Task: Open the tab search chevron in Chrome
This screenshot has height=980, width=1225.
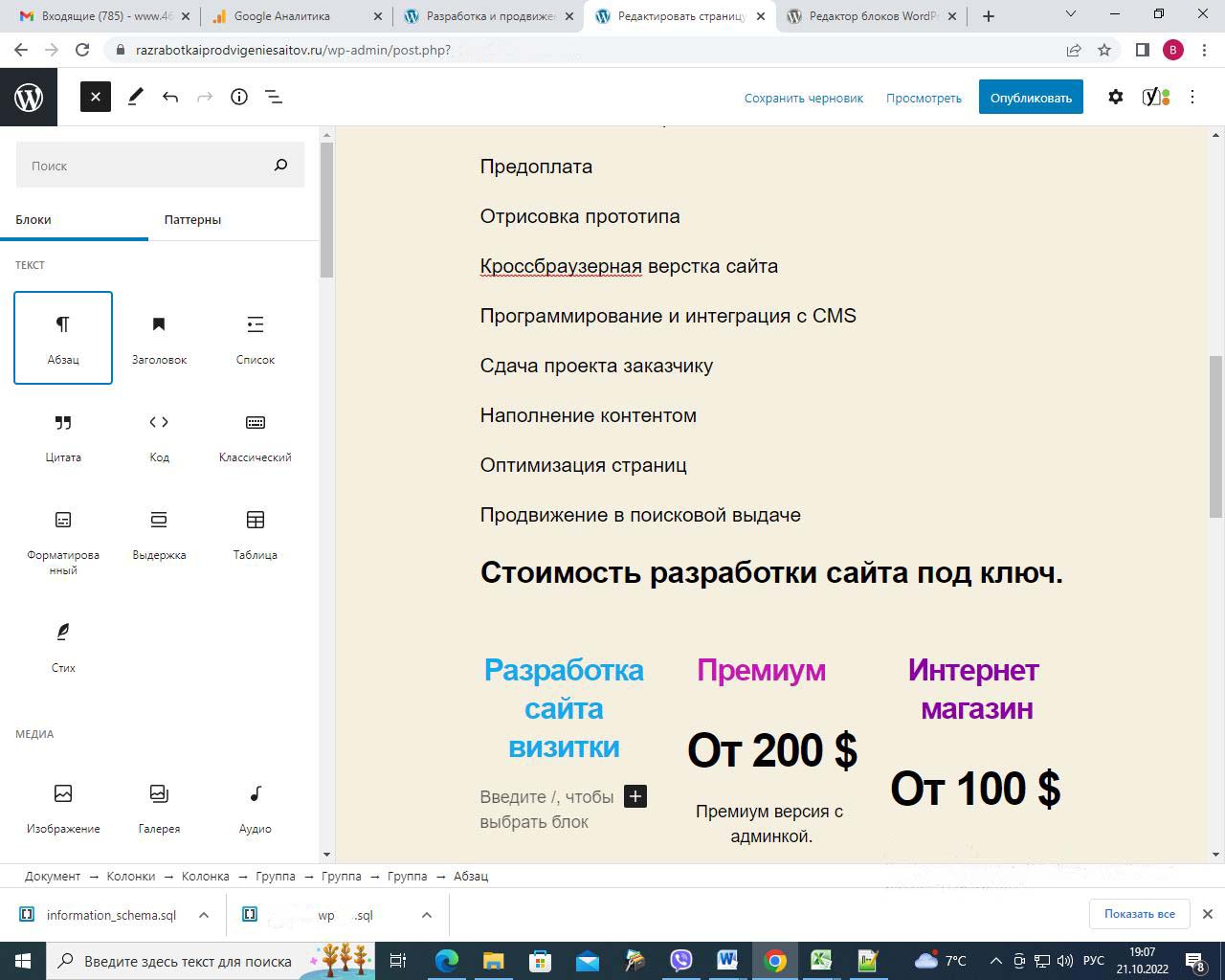Action: click(x=1071, y=14)
